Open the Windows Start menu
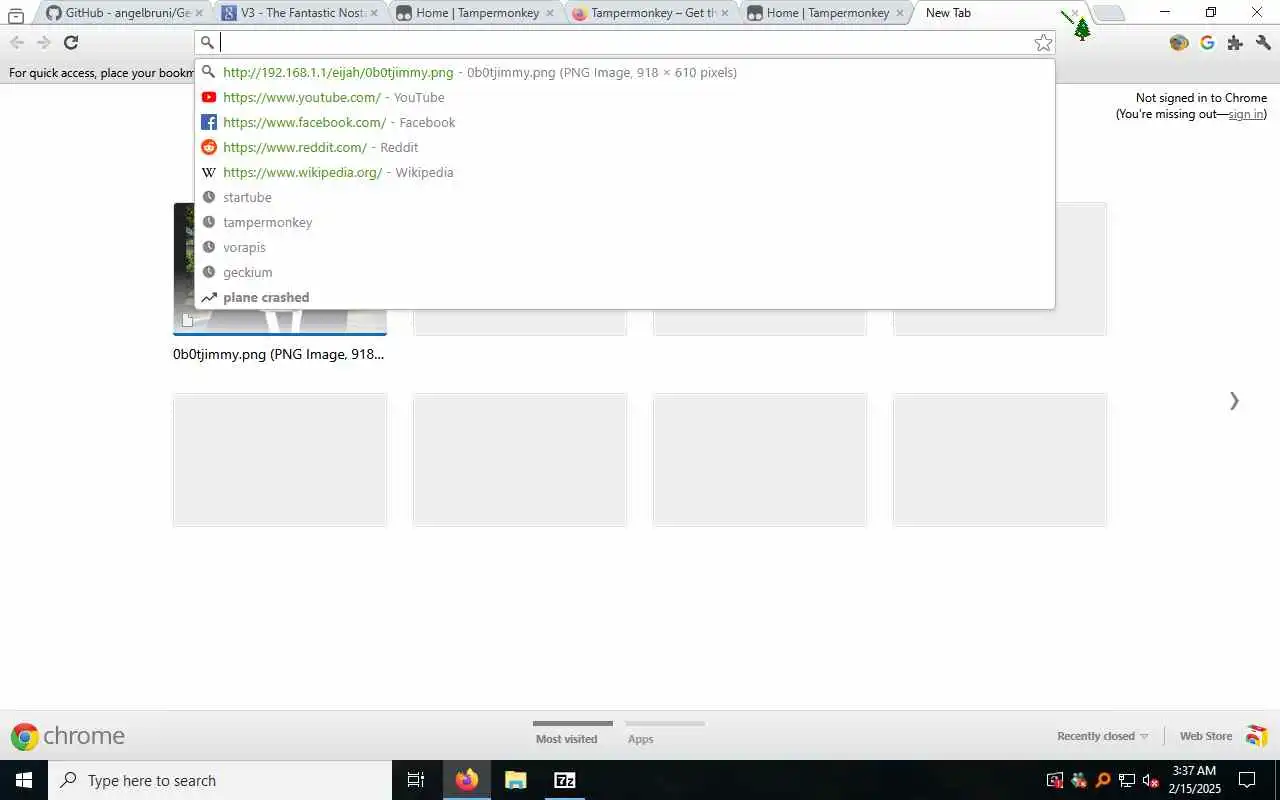Image resolution: width=1280 pixels, height=800 pixels. (x=24, y=780)
